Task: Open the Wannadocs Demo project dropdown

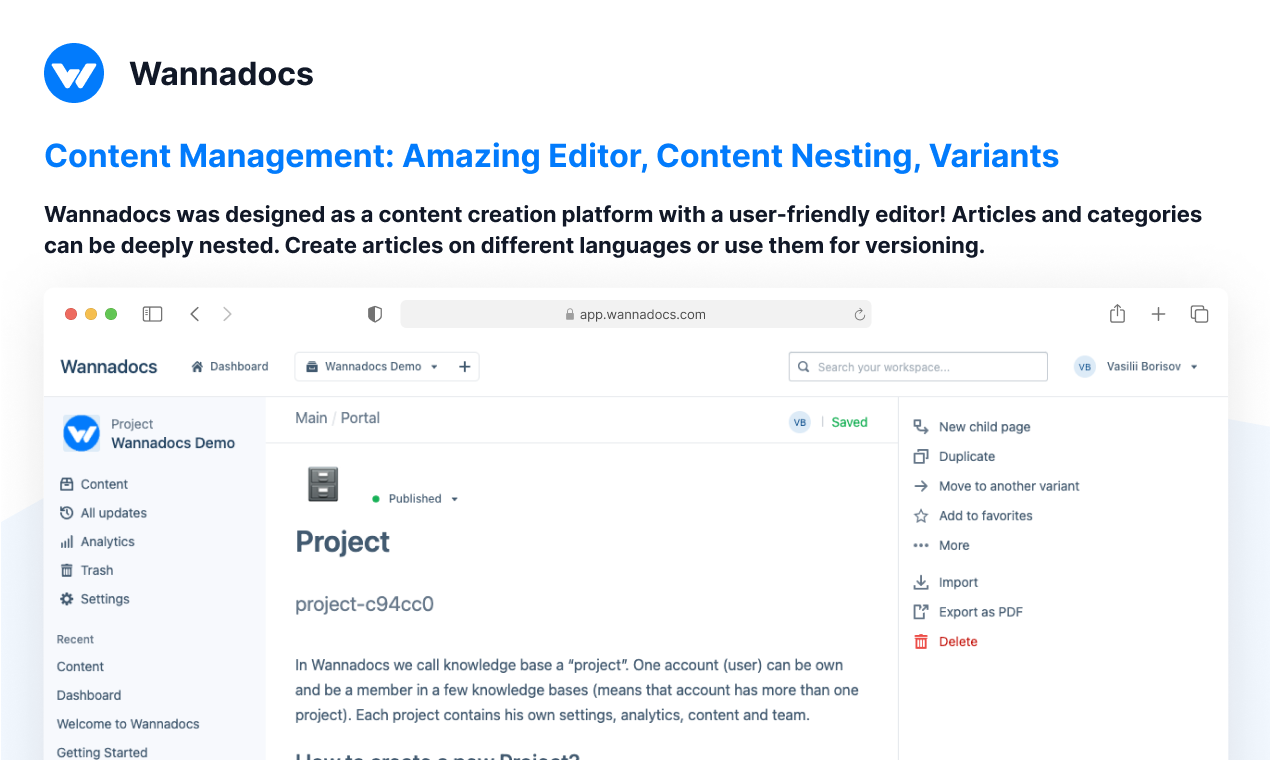Action: click(x=372, y=367)
